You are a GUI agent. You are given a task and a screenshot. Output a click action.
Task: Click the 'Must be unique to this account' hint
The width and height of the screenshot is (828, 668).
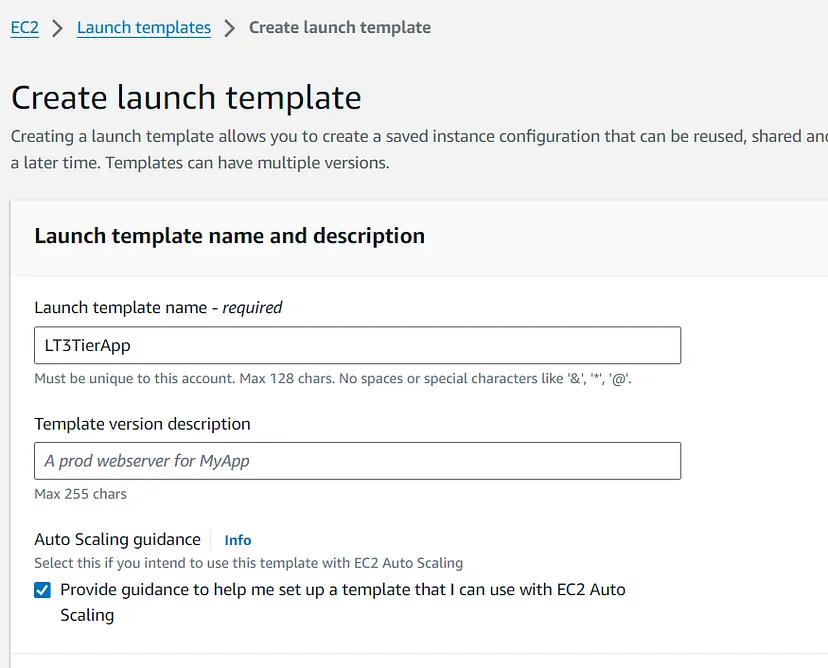(332, 379)
